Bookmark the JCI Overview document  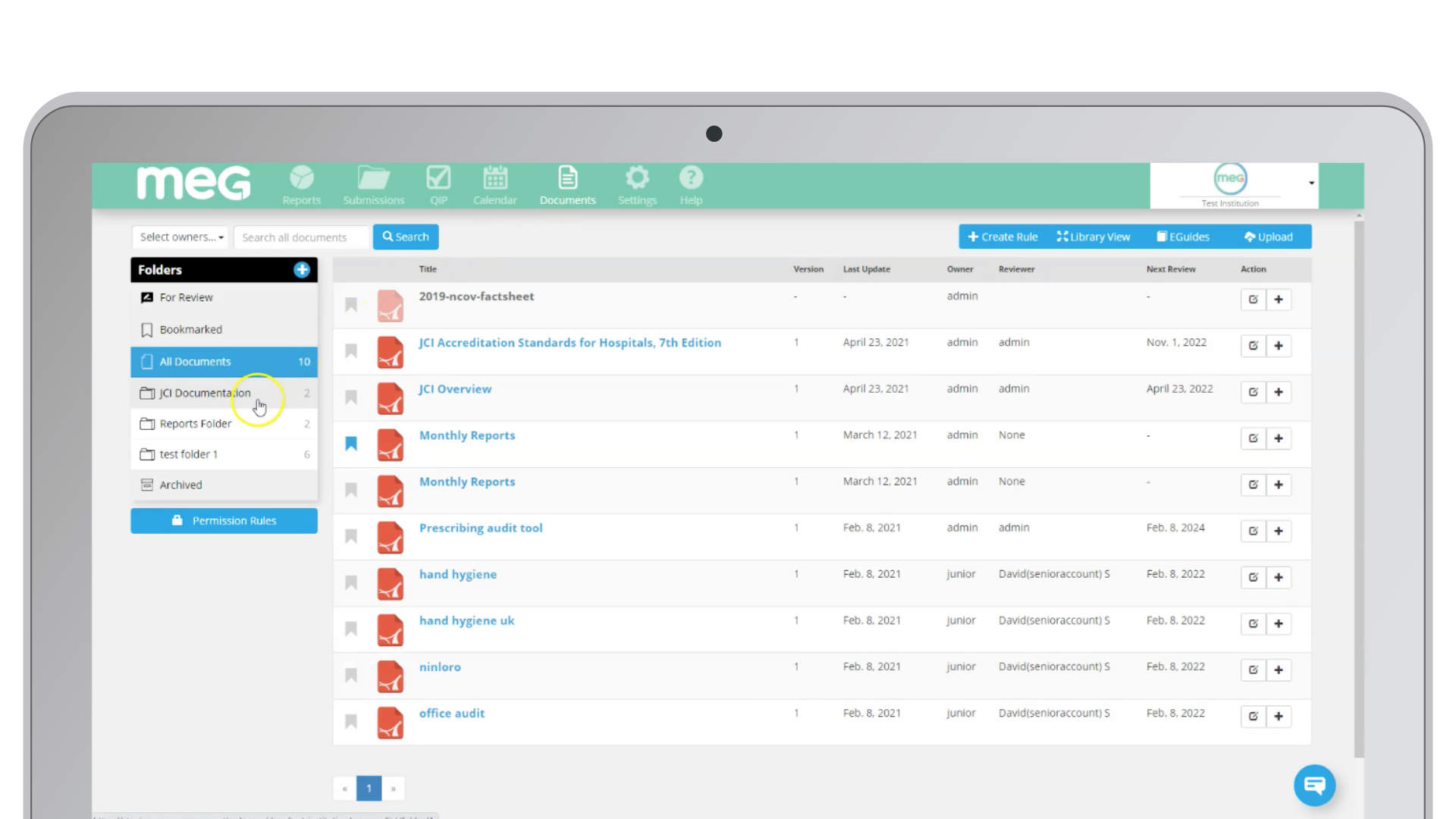[x=351, y=397]
